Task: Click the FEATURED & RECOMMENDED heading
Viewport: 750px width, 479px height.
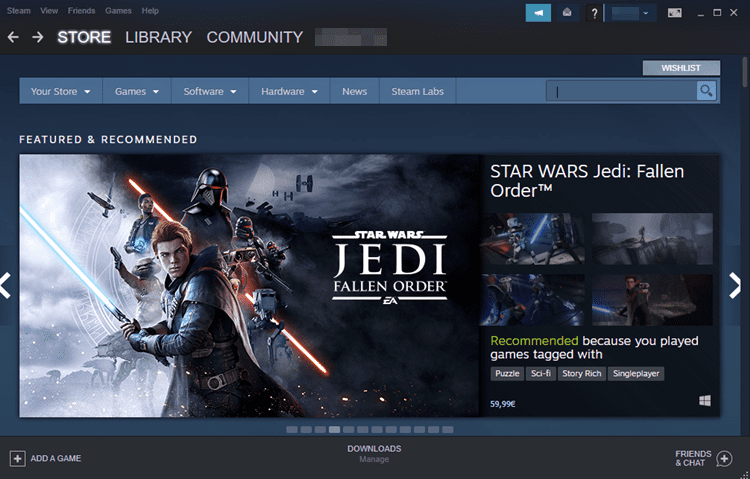Action: point(108,140)
